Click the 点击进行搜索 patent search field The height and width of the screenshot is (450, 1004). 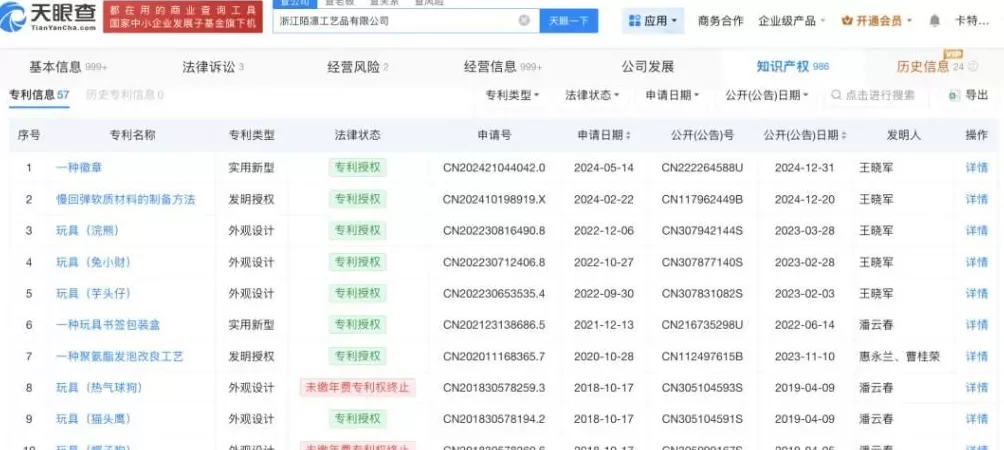876,95
